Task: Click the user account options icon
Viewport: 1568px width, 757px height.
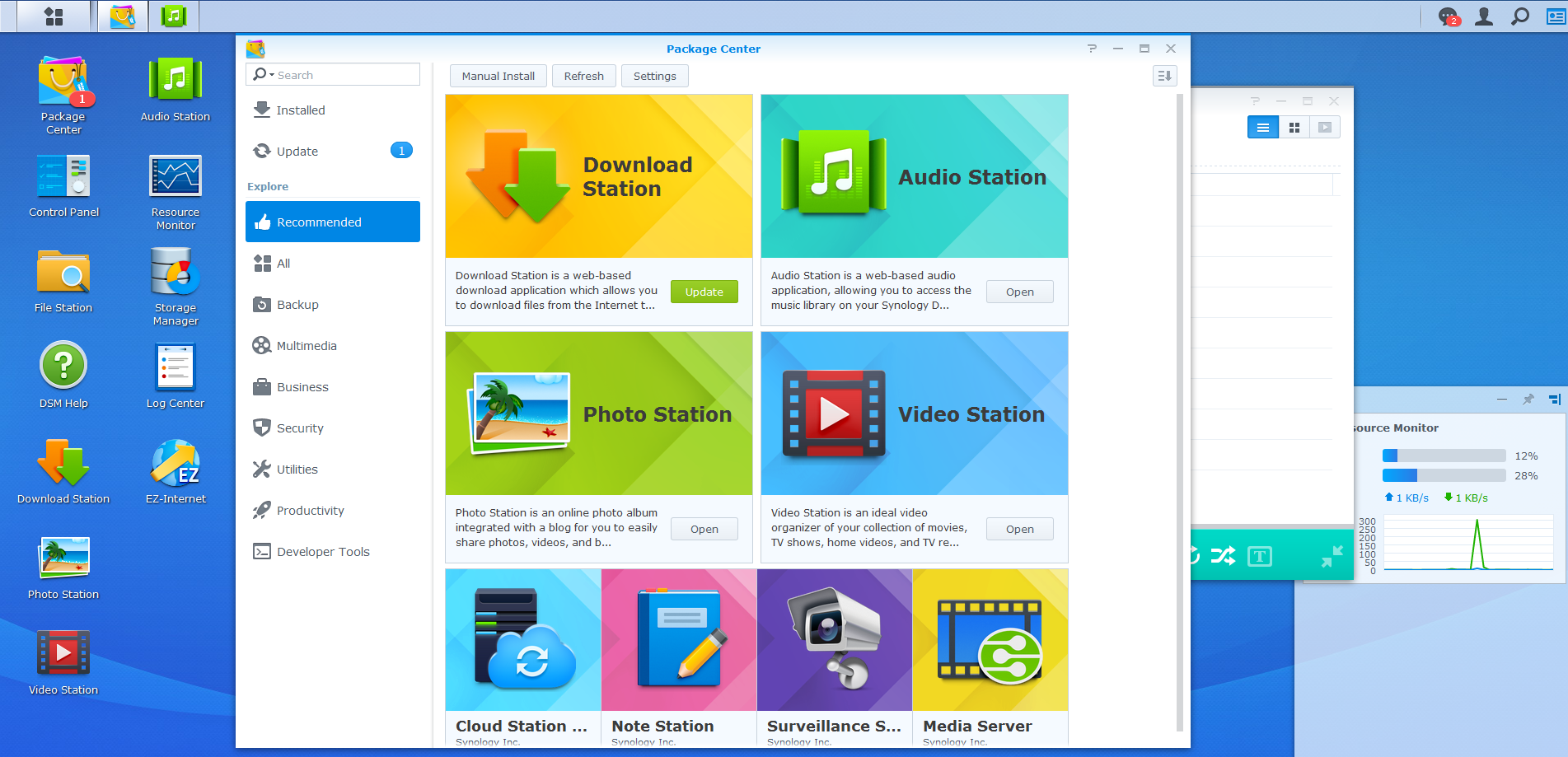Action: (x=1484, y=16)
